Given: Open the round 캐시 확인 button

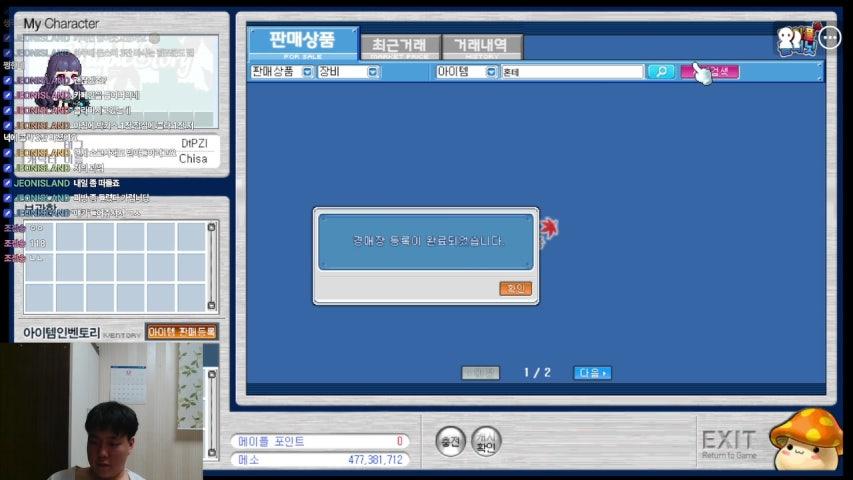Looking at the screenshot, I should click(x=485, y=441).
